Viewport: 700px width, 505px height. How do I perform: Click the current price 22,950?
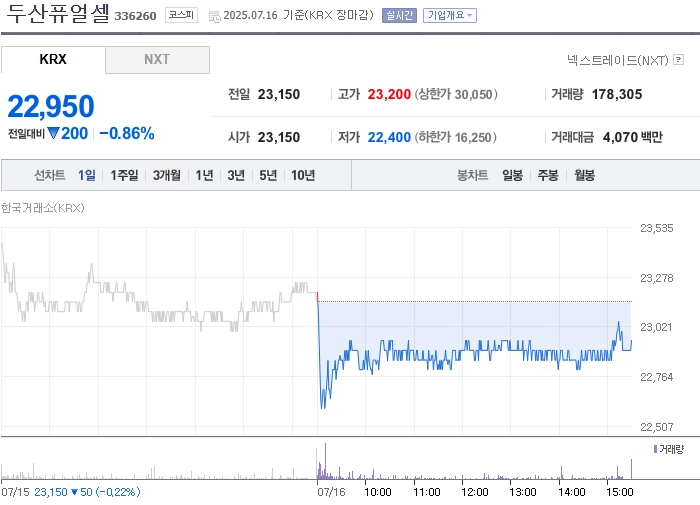click(51, 106)
